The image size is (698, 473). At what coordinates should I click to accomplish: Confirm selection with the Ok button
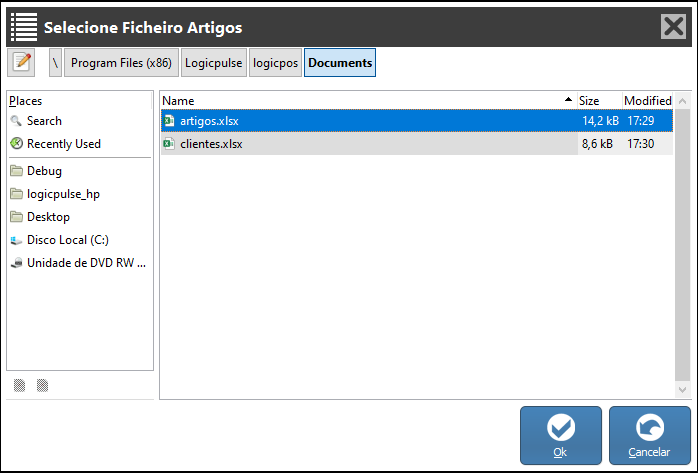(561, 435)
